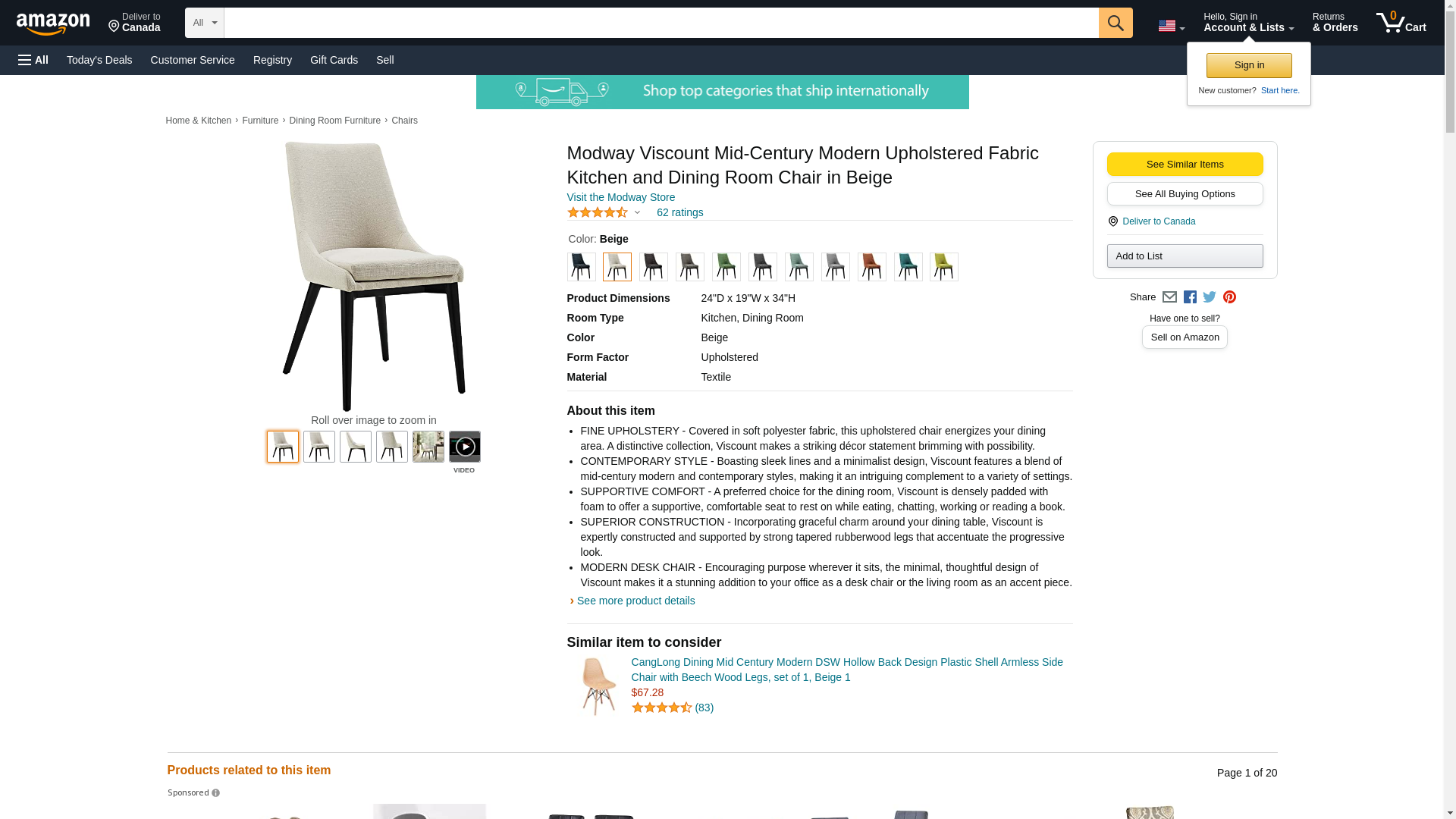Select the green chair color swatch
1456x819 pixels.
pos(726,267)
